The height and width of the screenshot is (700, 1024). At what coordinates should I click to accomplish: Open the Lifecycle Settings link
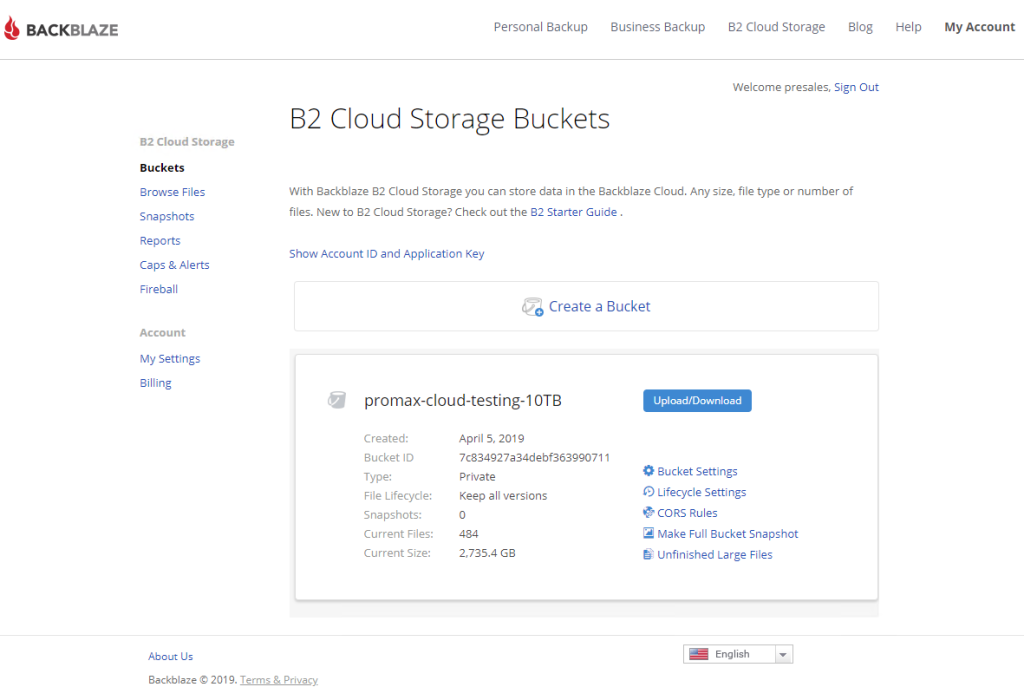[701, 492]
